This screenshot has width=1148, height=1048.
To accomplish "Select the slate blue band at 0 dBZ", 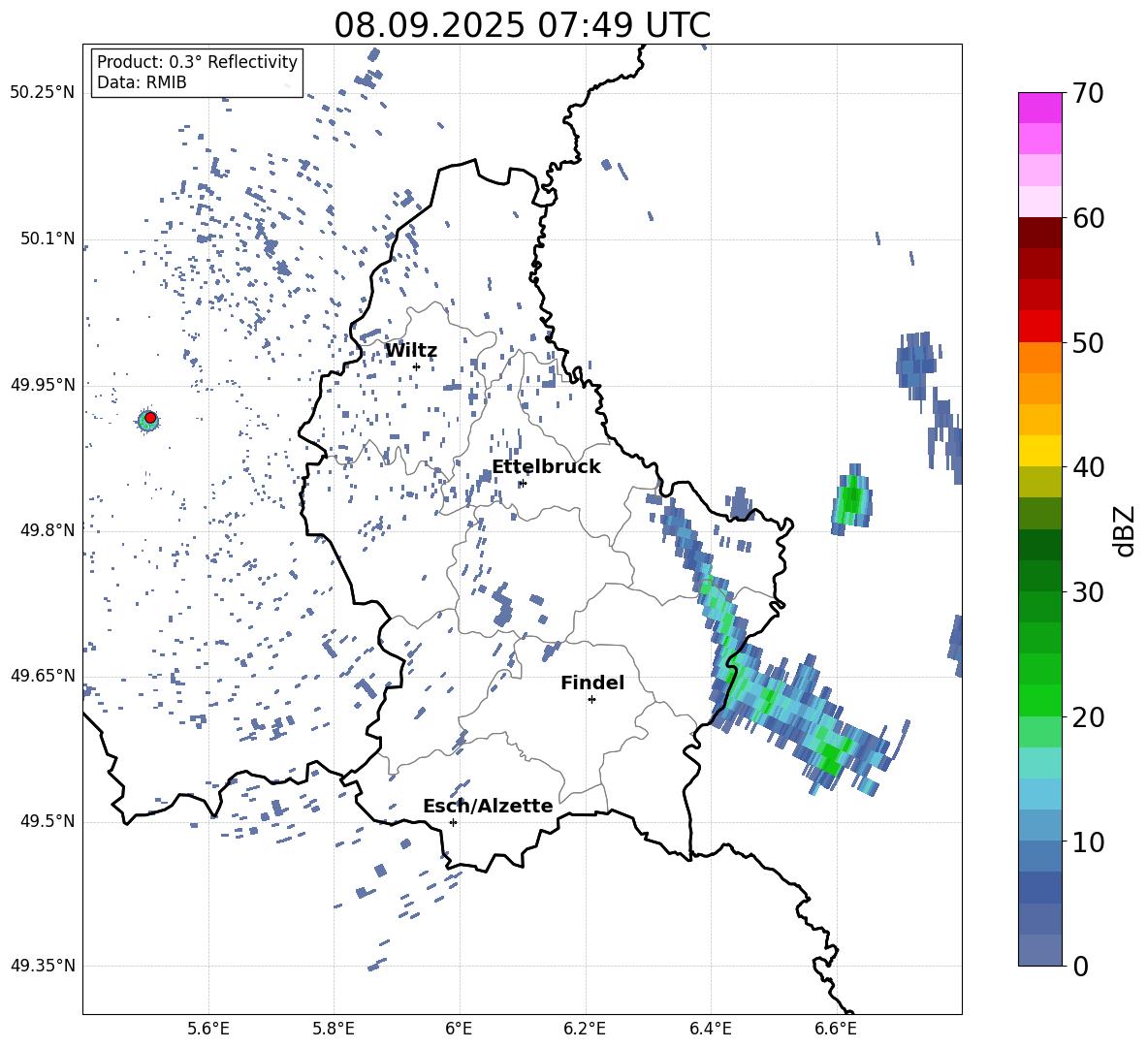I will coord(1040,950).
